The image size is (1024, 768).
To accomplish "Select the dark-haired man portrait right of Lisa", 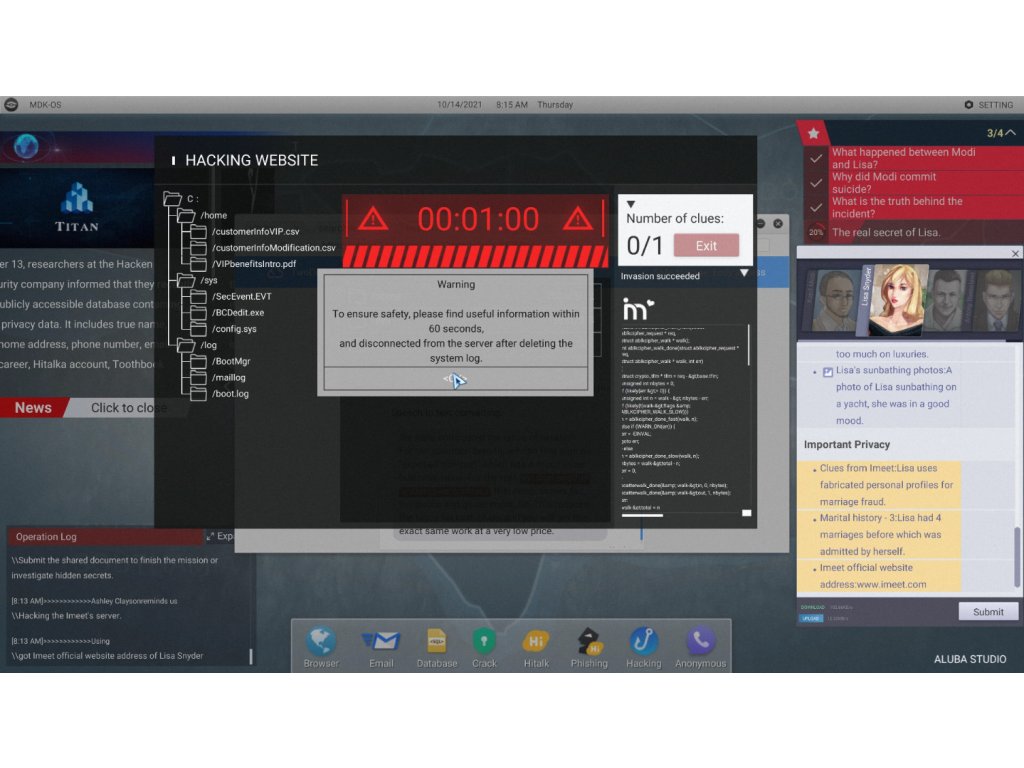I will pyautogui.click(x=948, y=301).
